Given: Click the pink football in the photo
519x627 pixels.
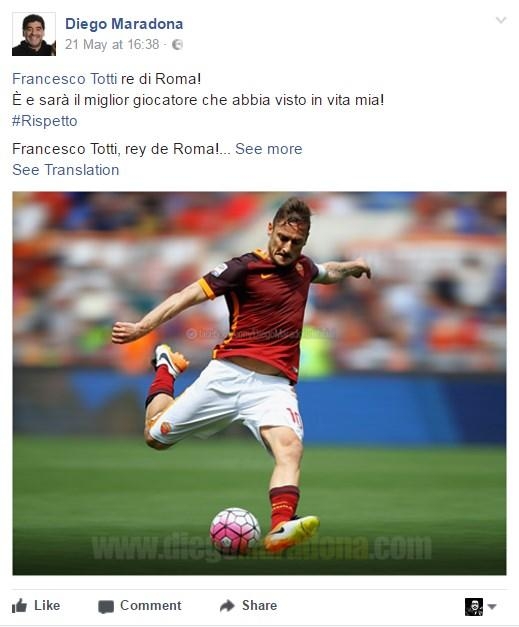Looking at the screenshot, I should (235, 531).
